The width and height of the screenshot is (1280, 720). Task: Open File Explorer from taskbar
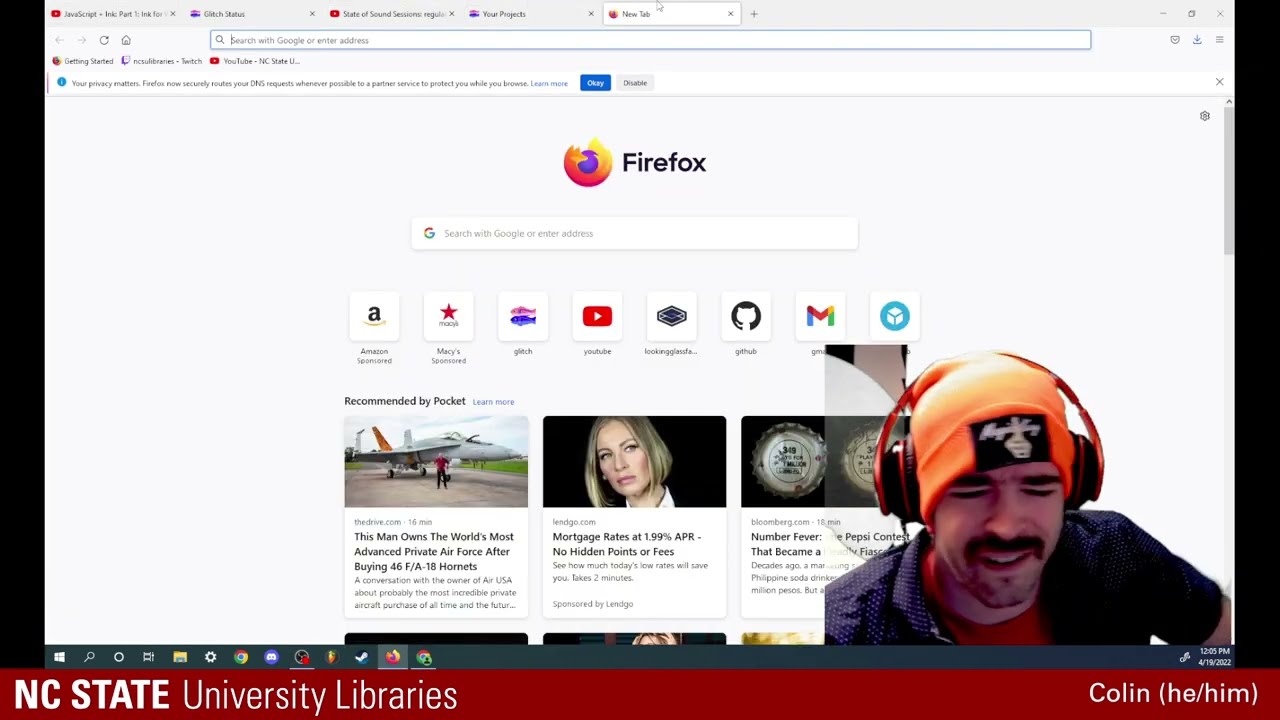coord(180,657)
